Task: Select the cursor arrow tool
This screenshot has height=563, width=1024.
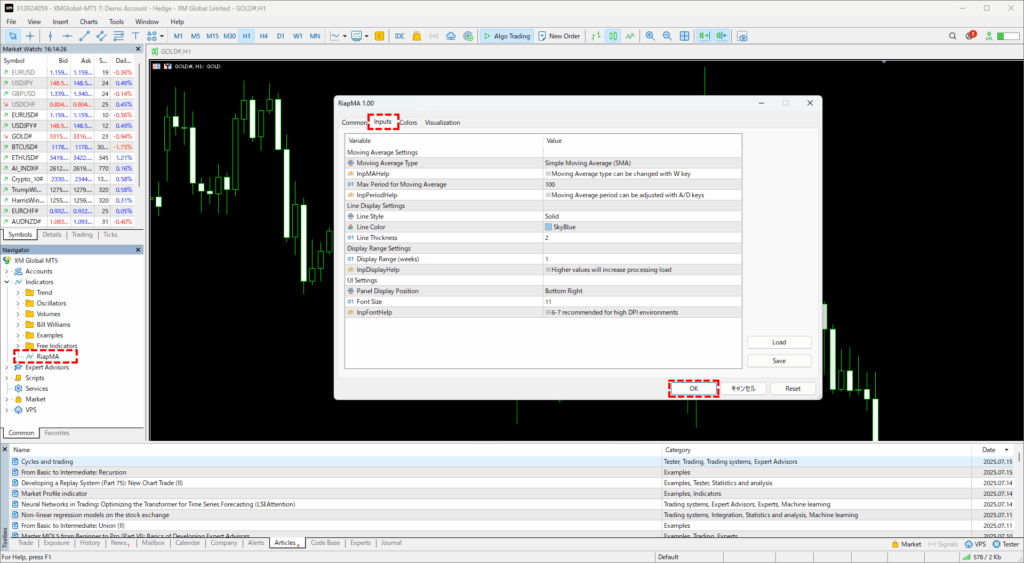Action: (12, 36)
